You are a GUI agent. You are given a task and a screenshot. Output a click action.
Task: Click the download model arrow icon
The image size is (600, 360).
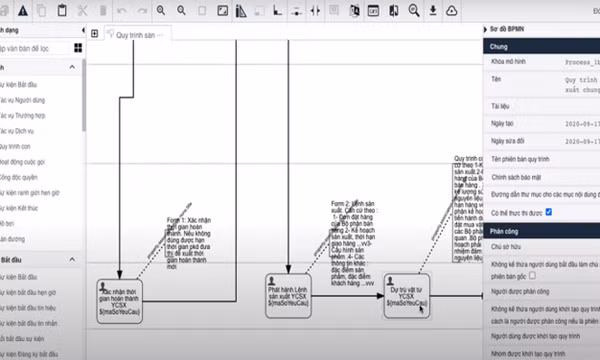click(433, 10)
